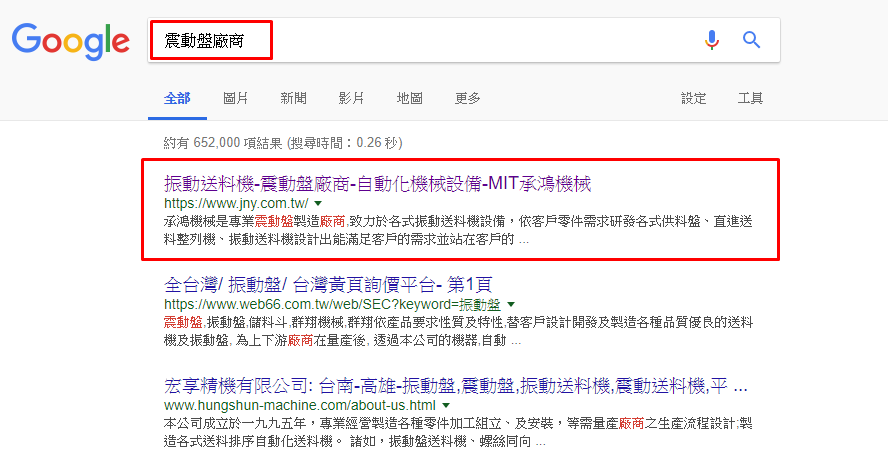
Task: Expand arrow next to www.jny.com.tw URL
Action: [x=318, y=203]
